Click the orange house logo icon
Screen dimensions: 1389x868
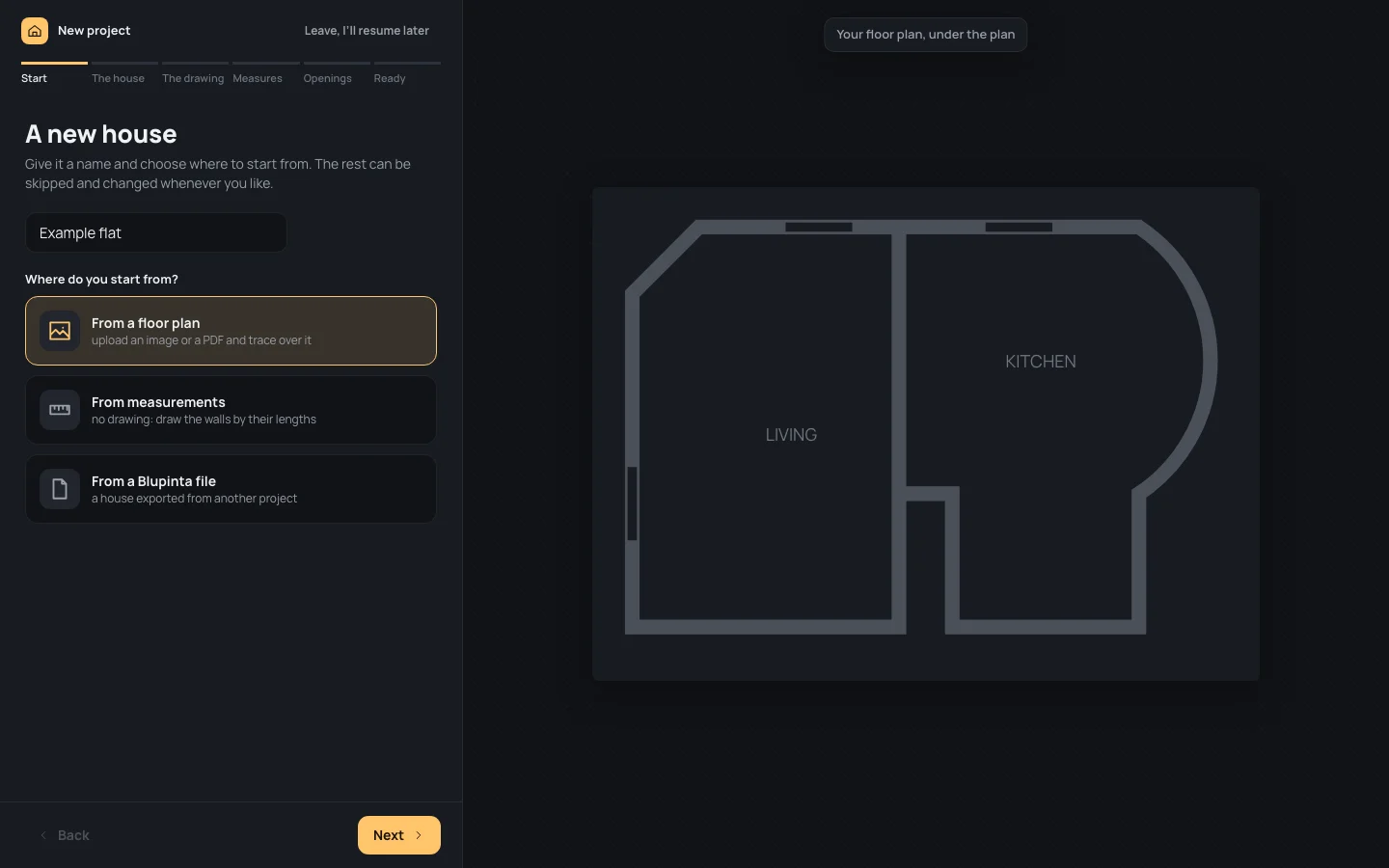(35, 31)
